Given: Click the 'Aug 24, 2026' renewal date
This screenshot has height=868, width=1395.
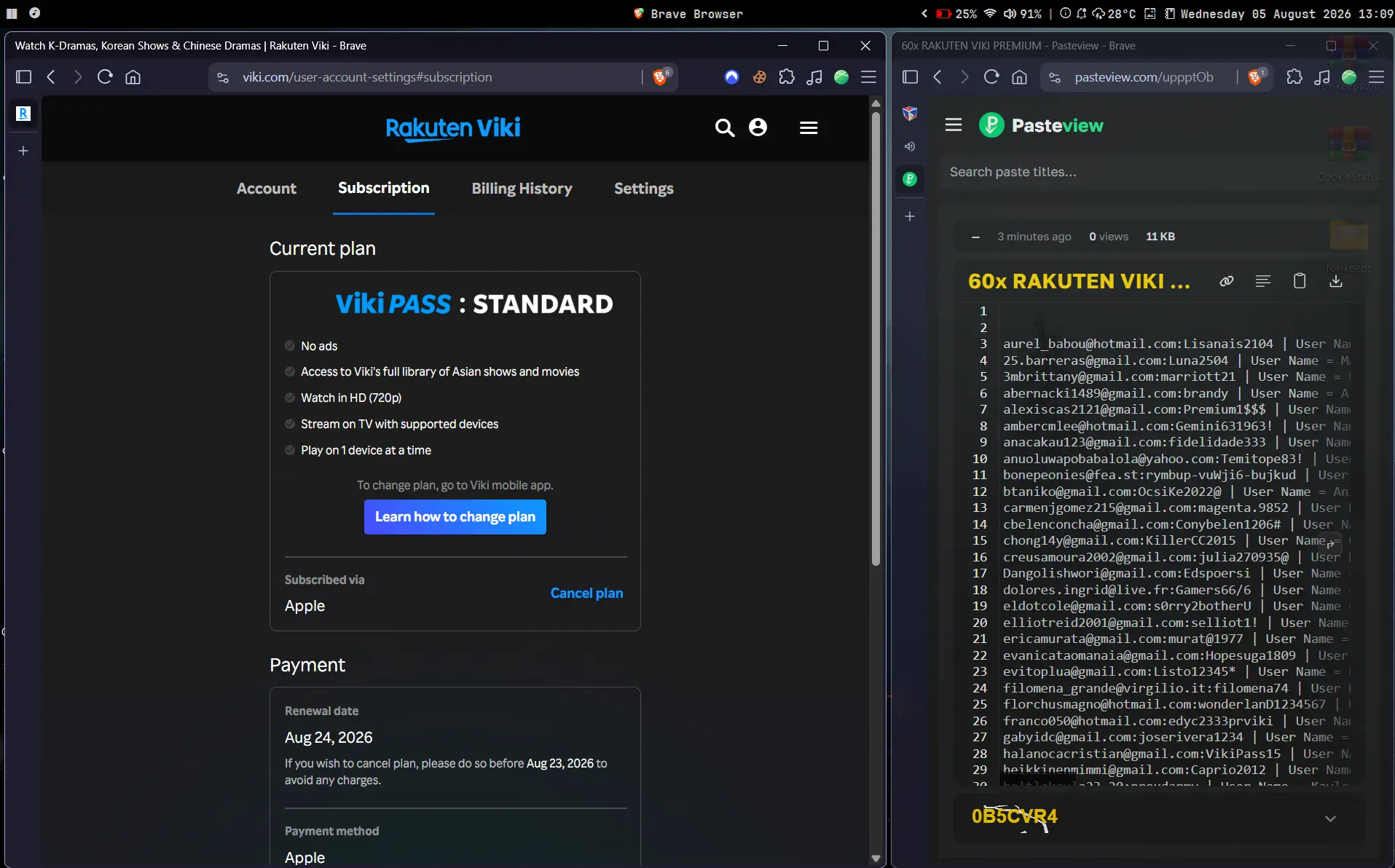Looking at the screenshot, I should pos(329,738).
